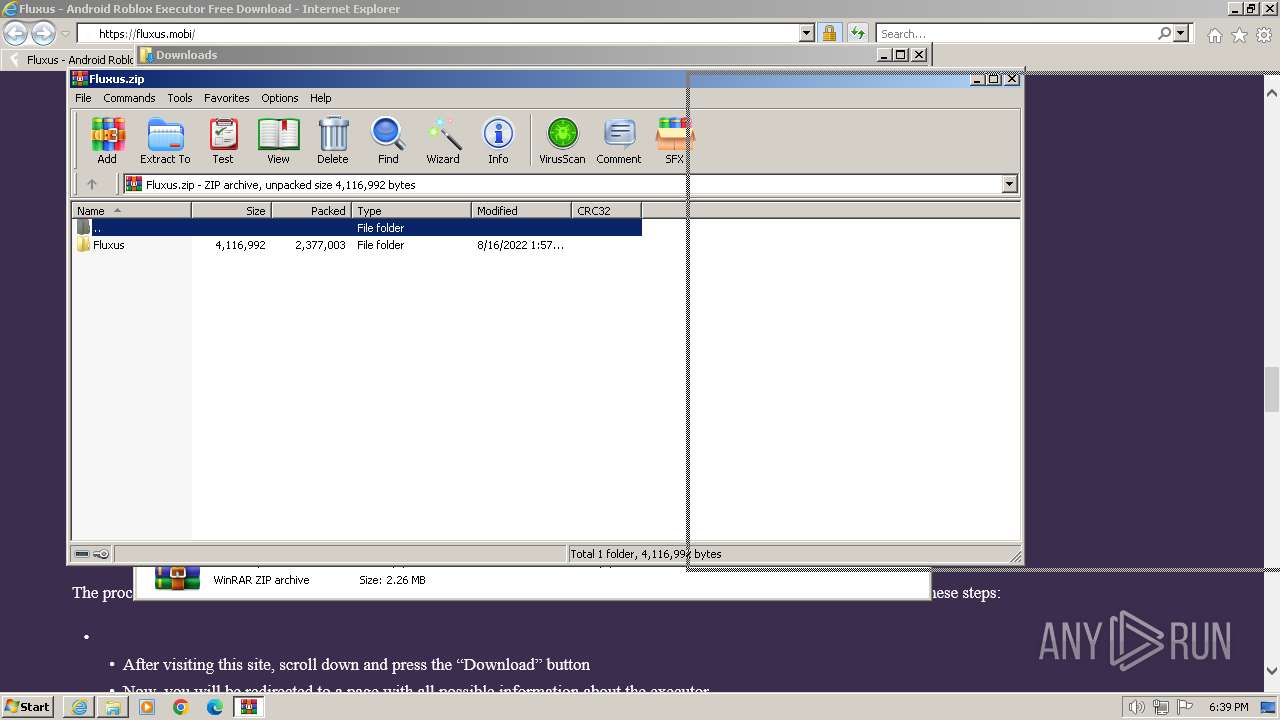Click the Windows Start button
Screen dimensions: 1280x720
pos(28,706)
